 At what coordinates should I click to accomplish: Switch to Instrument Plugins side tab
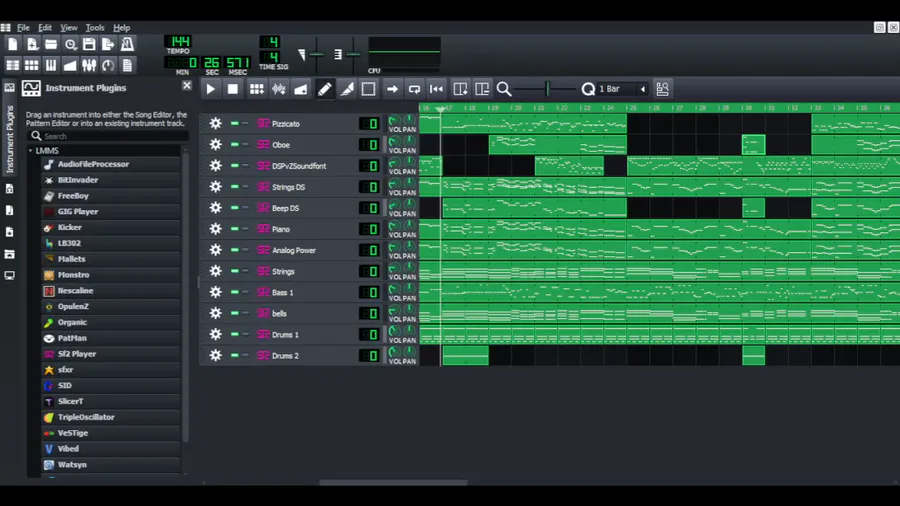[10, 129]
